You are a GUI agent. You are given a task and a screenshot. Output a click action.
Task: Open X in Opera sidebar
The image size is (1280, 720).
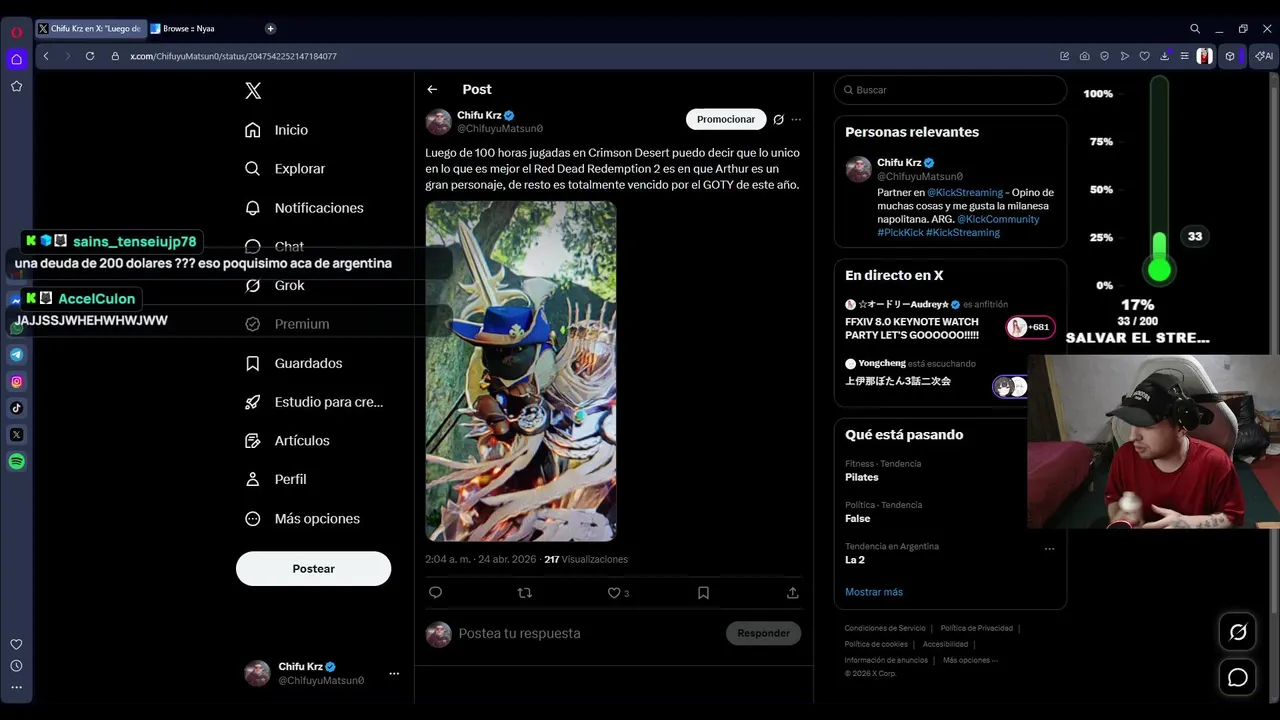(16, 435)
